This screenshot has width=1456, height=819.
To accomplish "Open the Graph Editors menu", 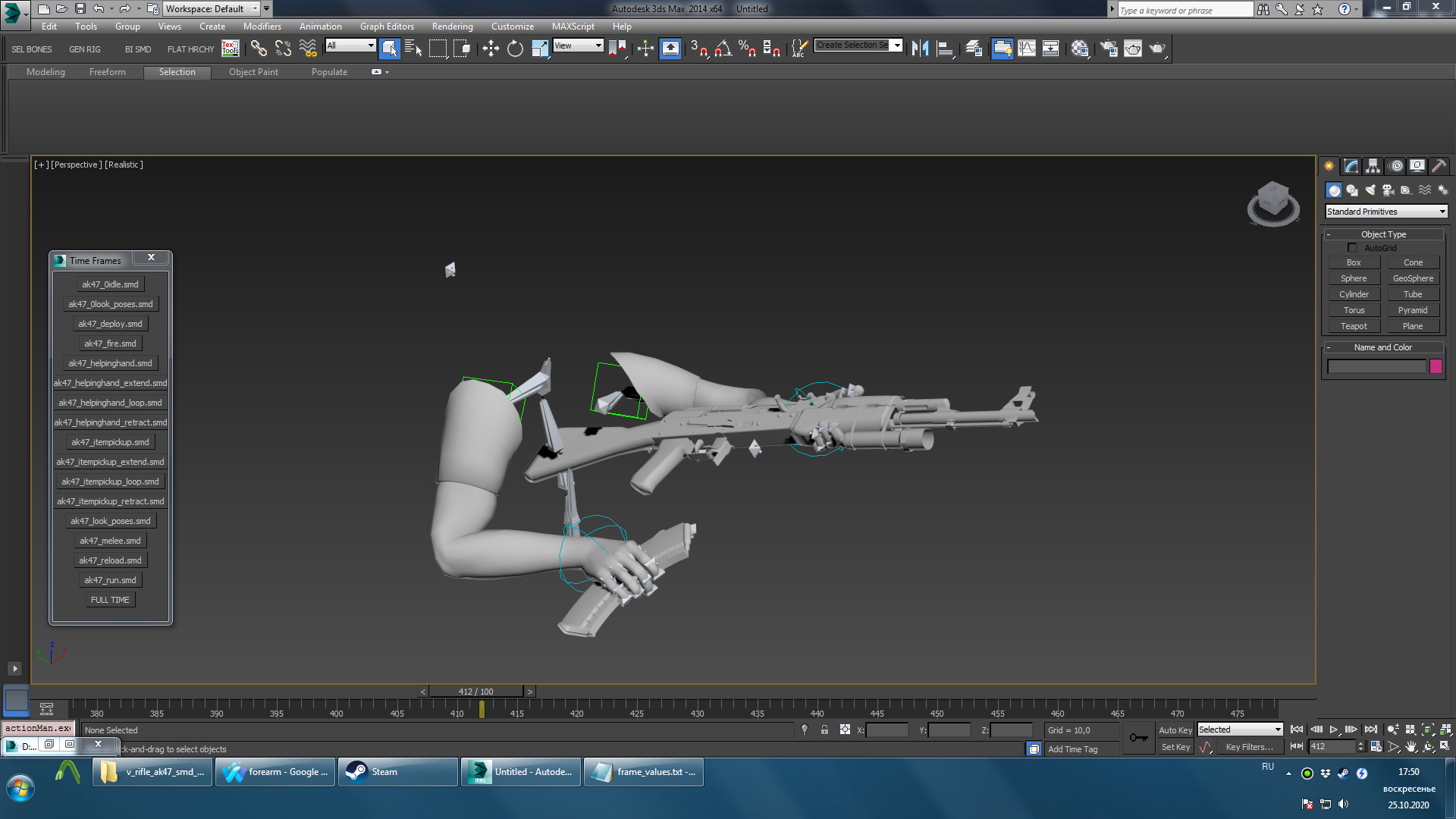I will tap(387, 27).
